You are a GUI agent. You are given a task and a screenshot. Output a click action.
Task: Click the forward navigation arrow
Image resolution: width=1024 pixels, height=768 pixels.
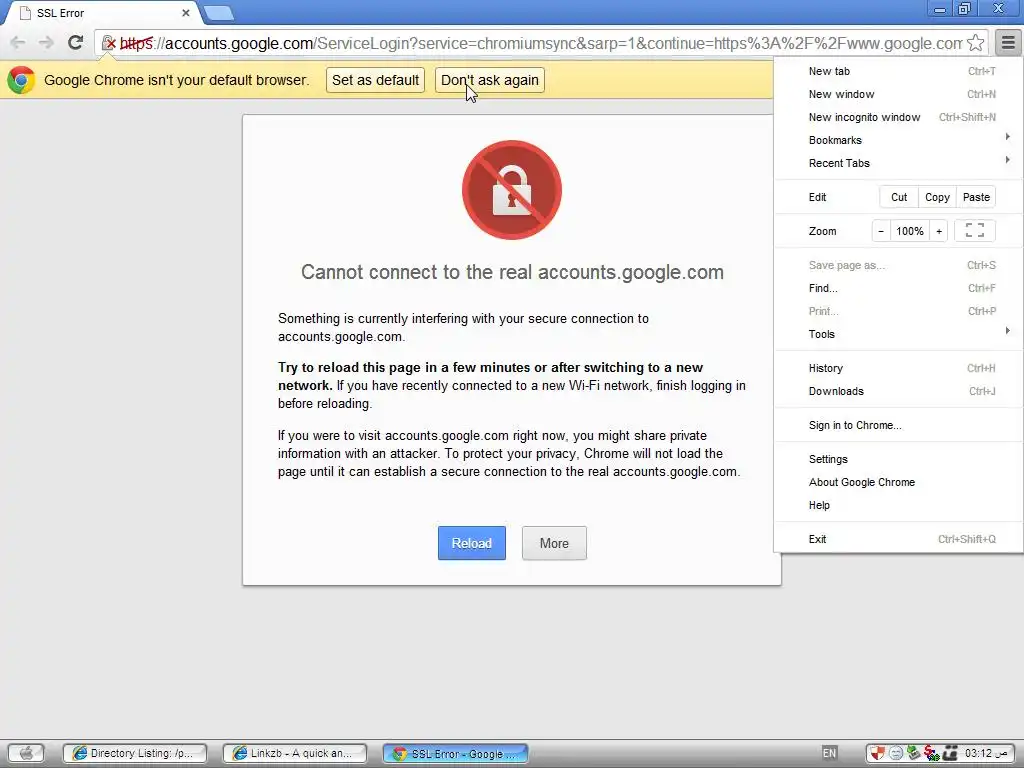[x=46, y=43]
